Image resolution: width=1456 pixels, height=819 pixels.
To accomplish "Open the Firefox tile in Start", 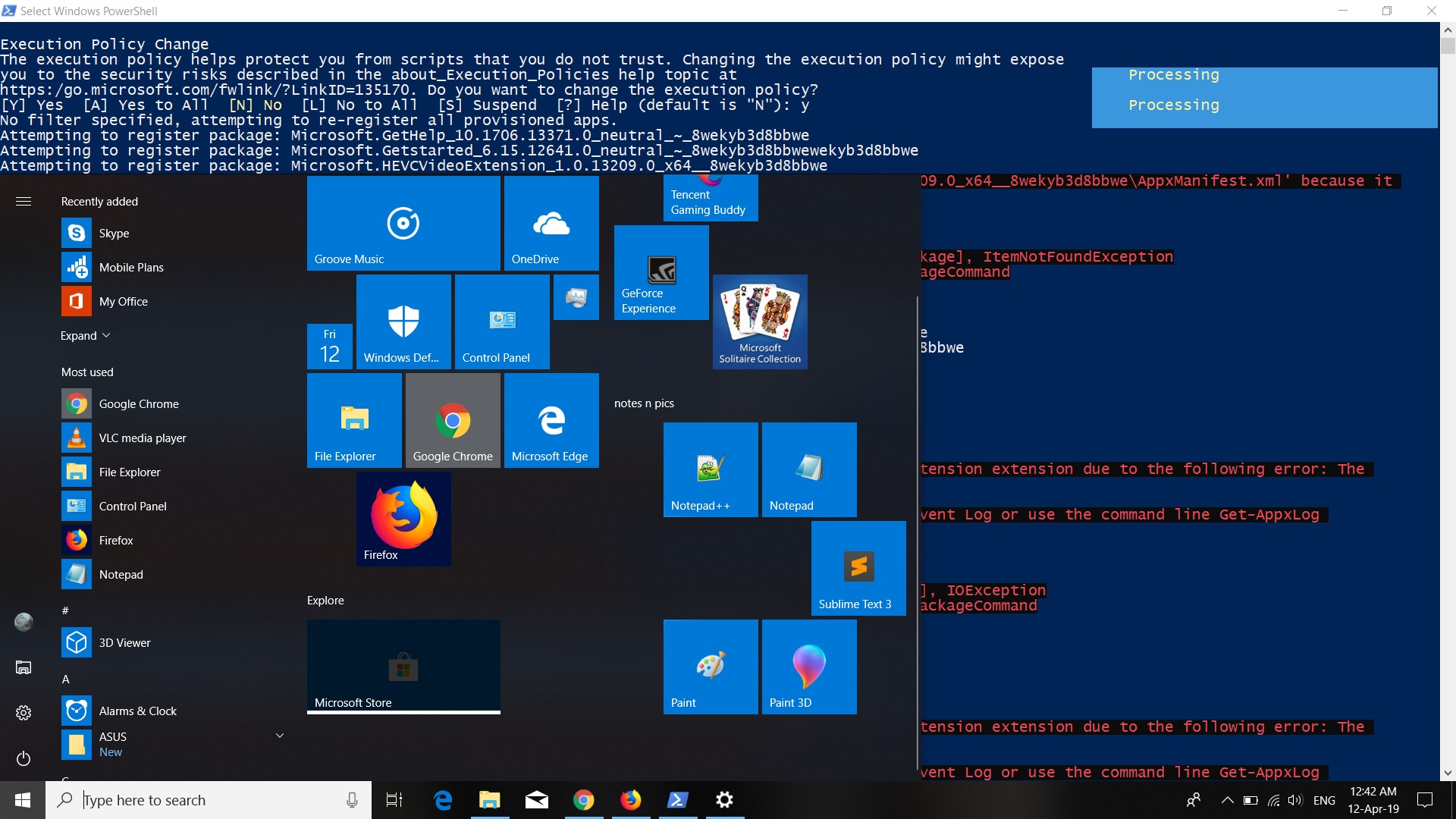I will point(403,519).
